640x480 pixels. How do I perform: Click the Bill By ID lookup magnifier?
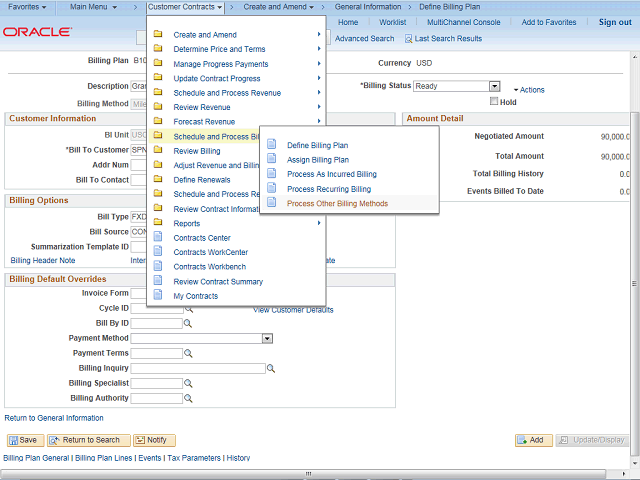188,324
